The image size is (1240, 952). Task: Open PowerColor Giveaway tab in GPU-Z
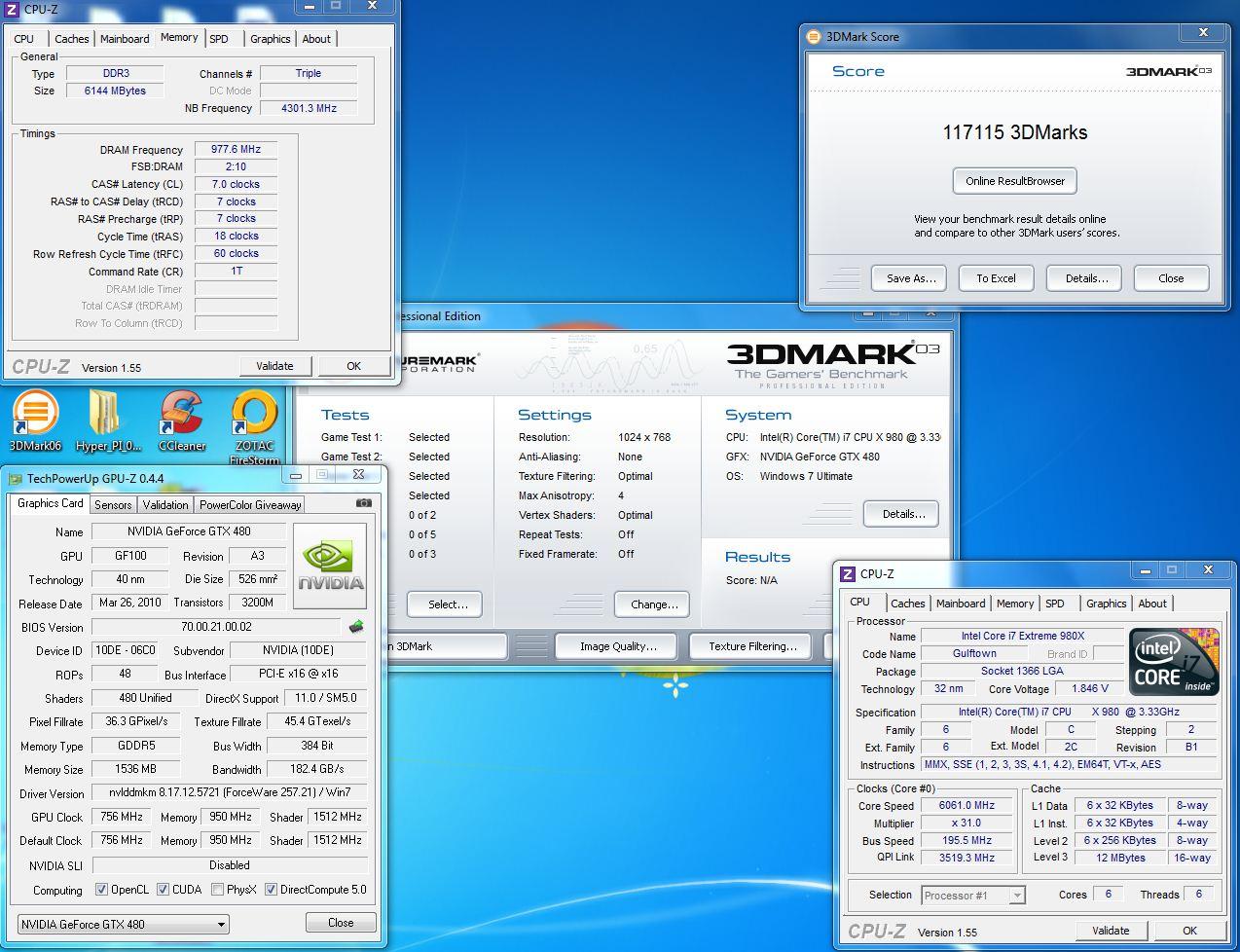(250, 504)
